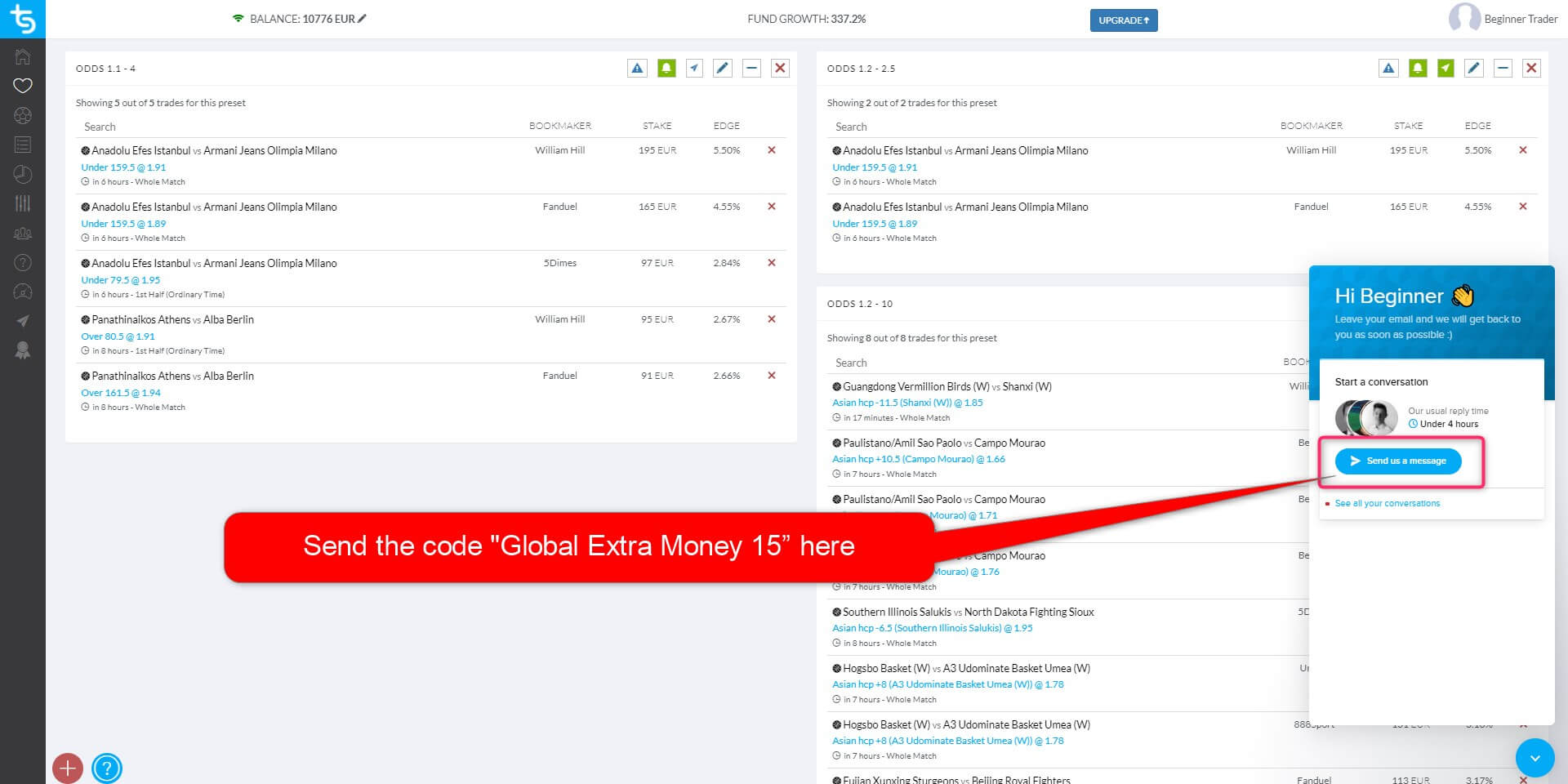Collapse the chat widget with chevron button
1568x784 pixels.
coord(1535,758)
